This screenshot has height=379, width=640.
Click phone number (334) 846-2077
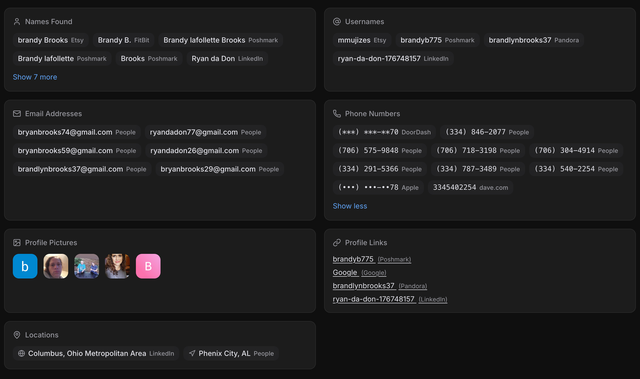click(x=487, y=132)
